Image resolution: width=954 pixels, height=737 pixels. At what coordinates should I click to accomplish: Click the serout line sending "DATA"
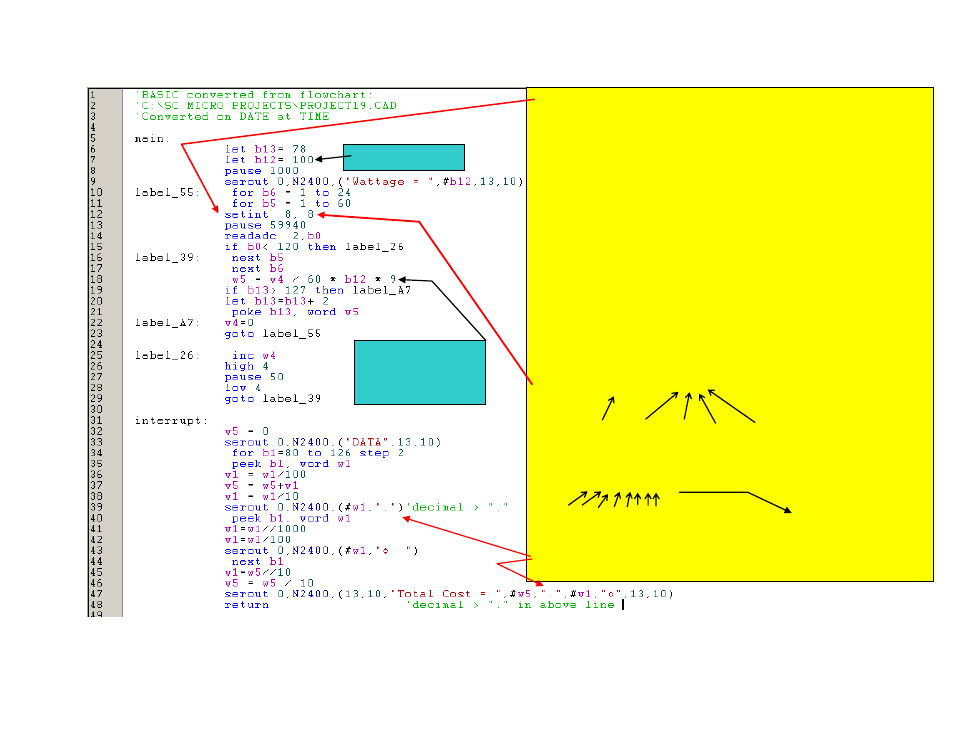333,442
